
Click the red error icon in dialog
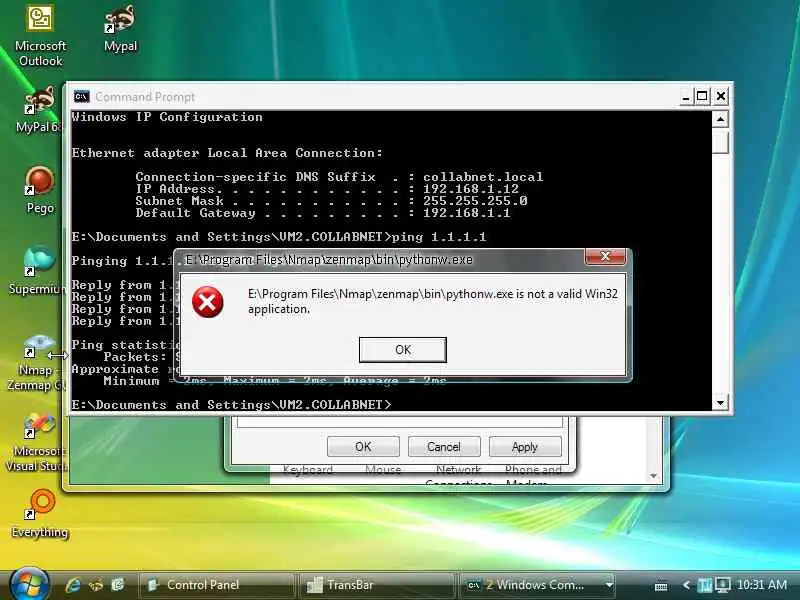(x=208, y=302)
